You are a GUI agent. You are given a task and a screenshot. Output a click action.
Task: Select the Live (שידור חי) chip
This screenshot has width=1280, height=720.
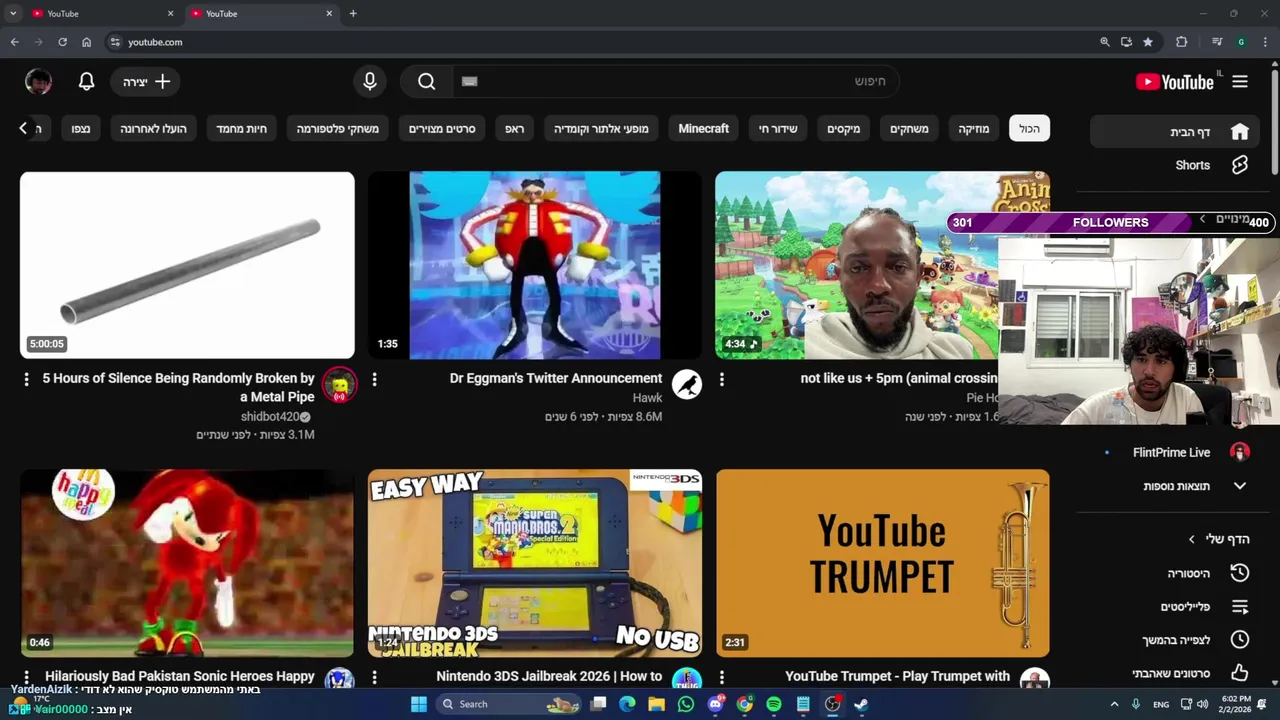tap(777, 129)
